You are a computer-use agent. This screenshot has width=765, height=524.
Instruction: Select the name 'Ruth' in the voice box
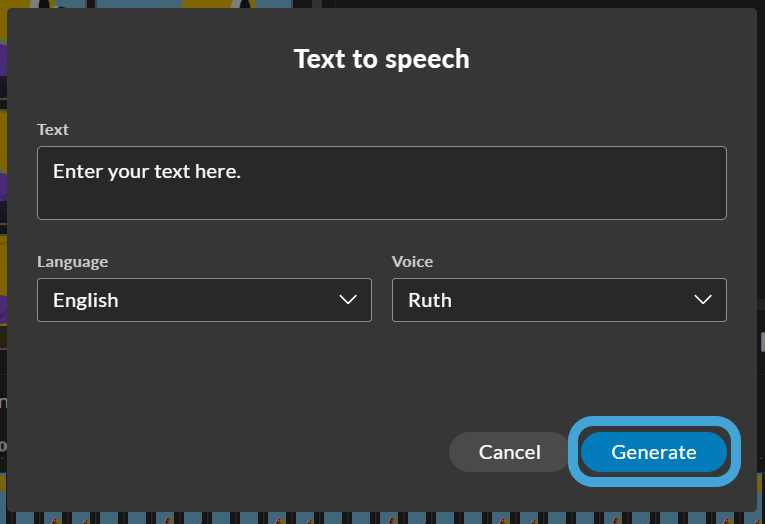(430, 300)
